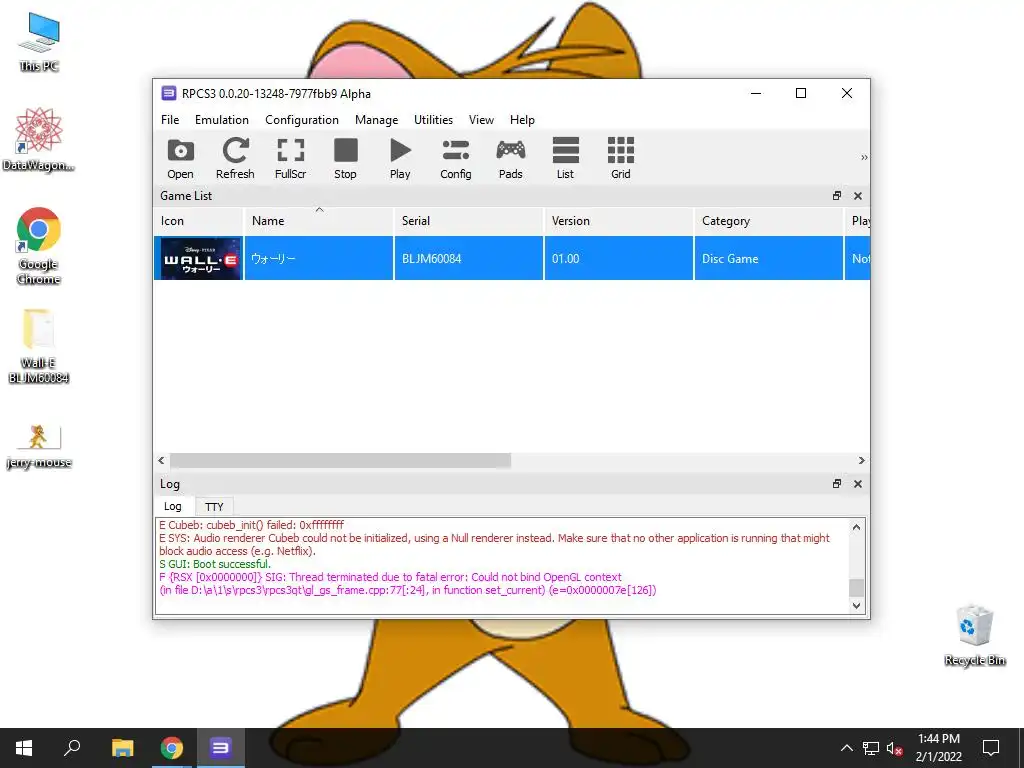
Task: Sort by Version column header
Action: tap(618, 221)
